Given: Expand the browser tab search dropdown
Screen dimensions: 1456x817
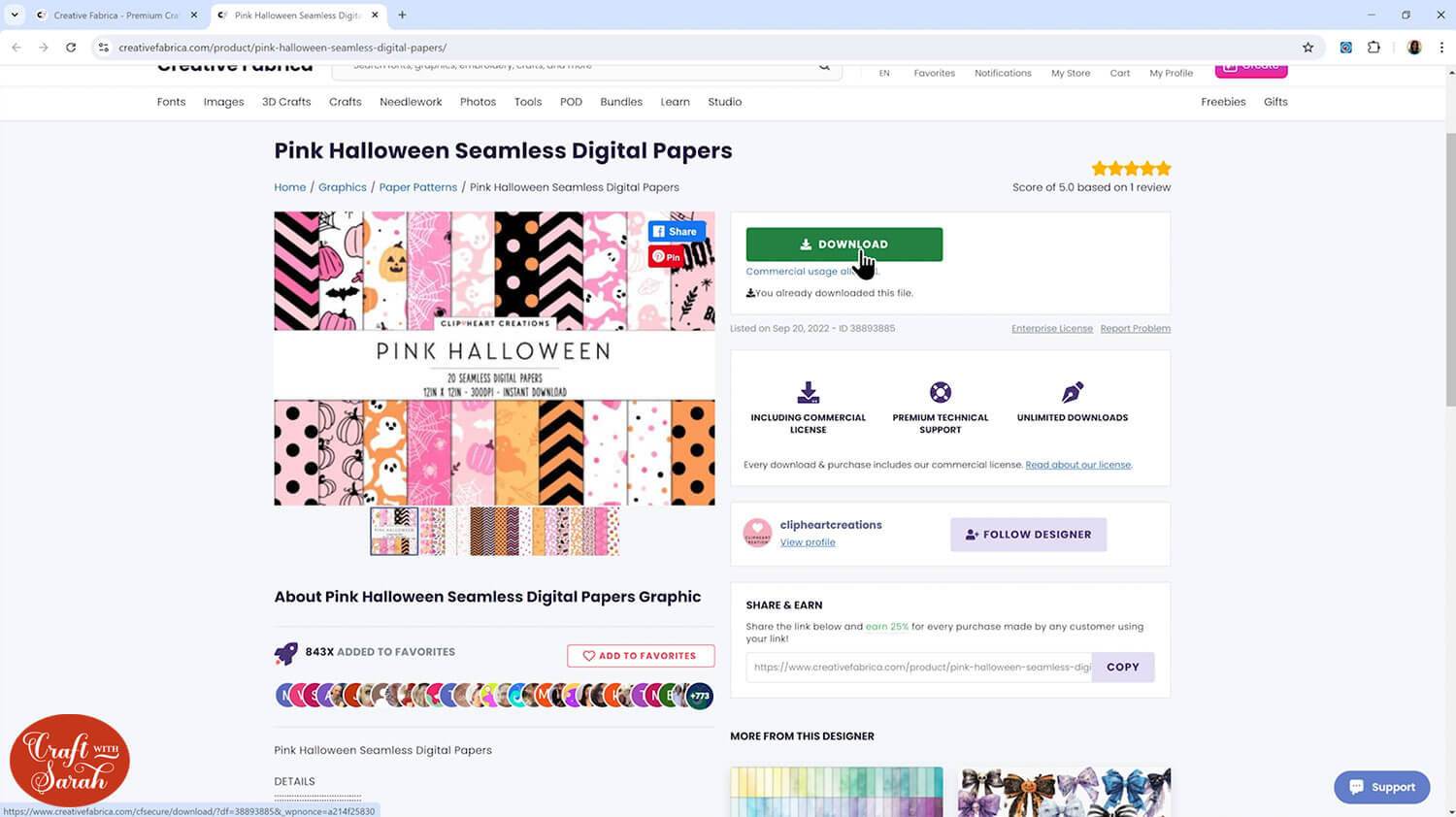Looking at the screenshot, I should pyautogui.click(x=15, y=16).
